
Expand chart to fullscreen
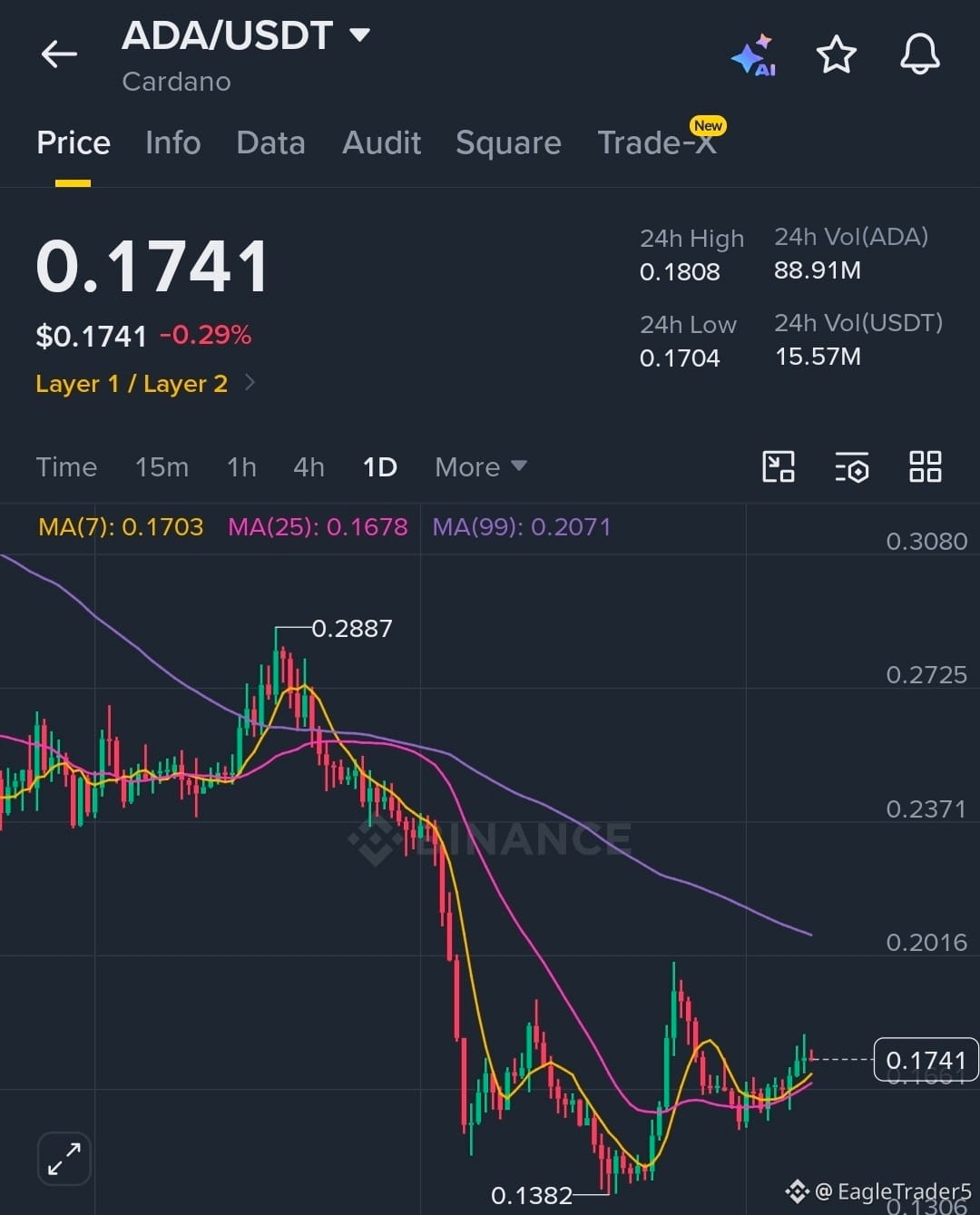tap(64, 1159)
